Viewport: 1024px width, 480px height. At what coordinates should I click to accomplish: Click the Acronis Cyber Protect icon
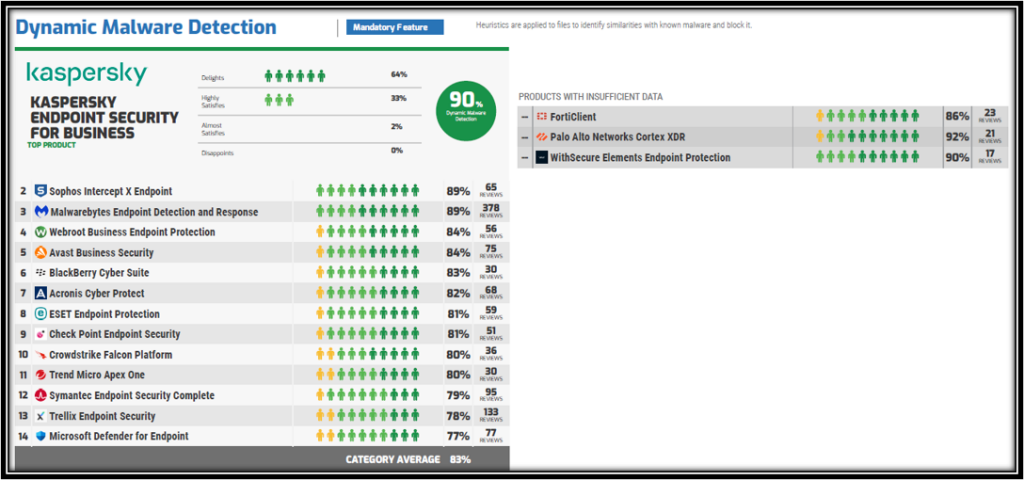coord(41,294)
